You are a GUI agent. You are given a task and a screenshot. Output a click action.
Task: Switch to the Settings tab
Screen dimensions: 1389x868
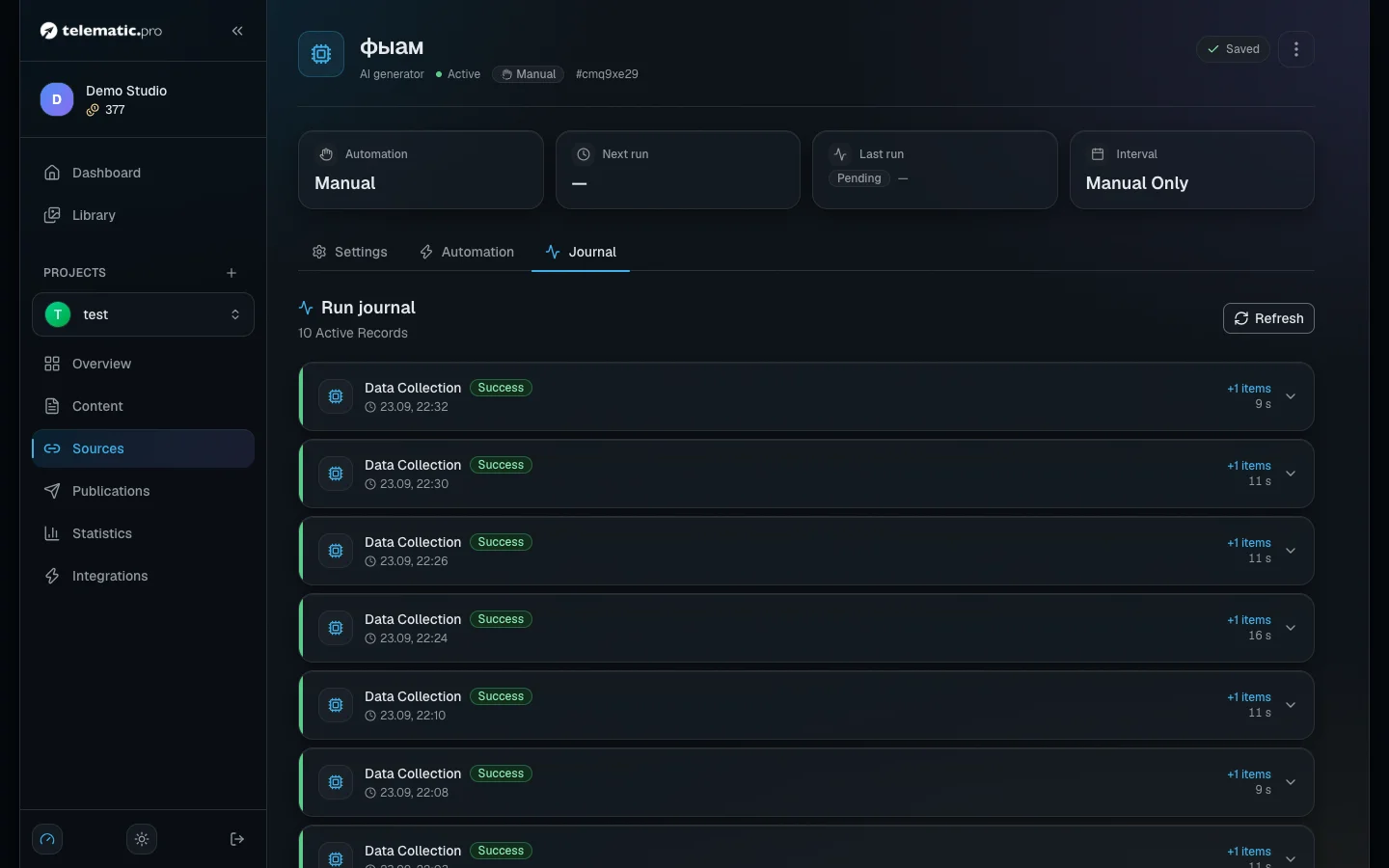tap(349, 252)
